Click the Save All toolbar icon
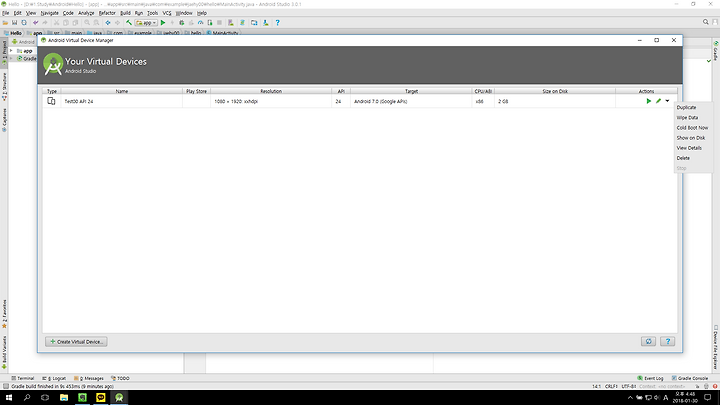720x405 pixels. pyautogui.click(x=14, y=22)
